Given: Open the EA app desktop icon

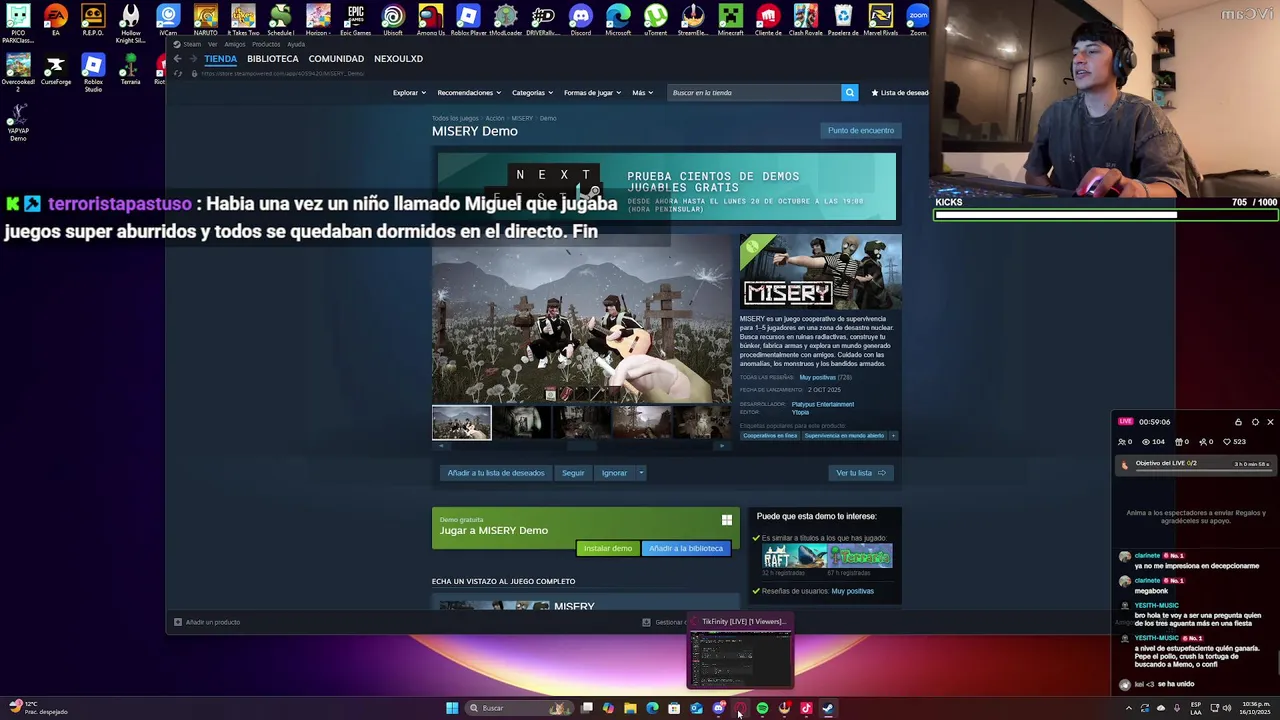Looking at the screenshot, I should coord(55,20).
